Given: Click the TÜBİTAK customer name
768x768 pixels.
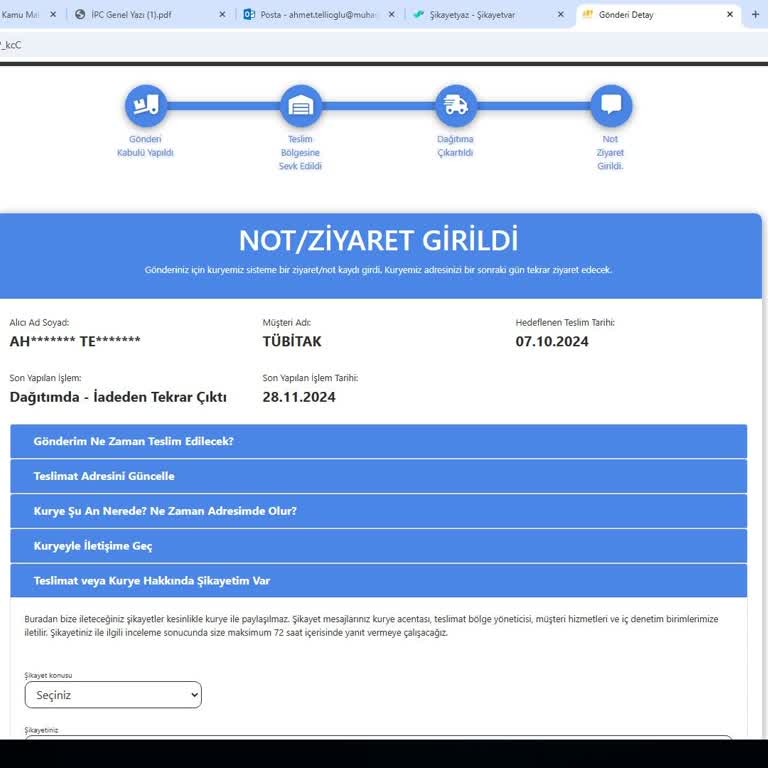Looking at the screenshot, I should point(292,341).
